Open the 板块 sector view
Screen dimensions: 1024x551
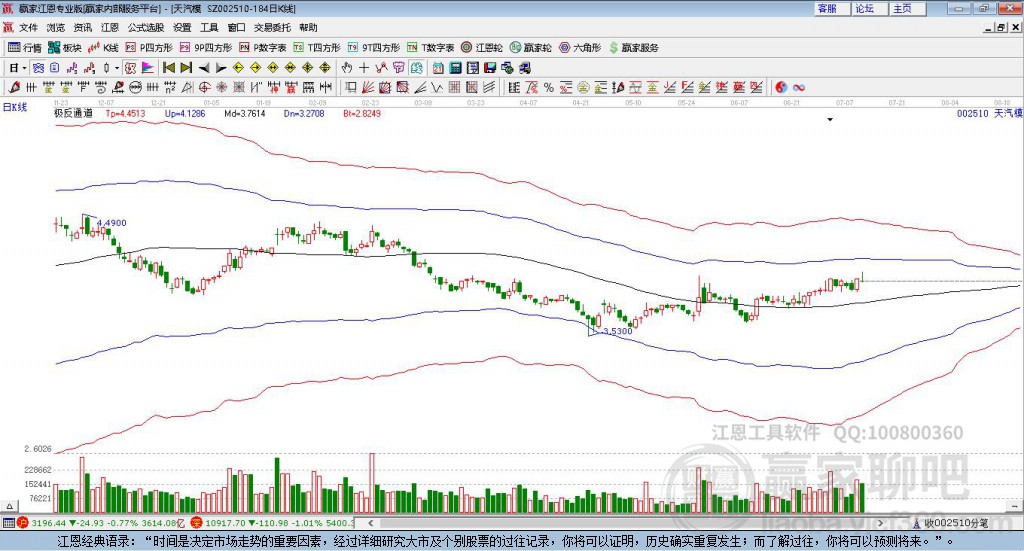click(x=64, y=48)
